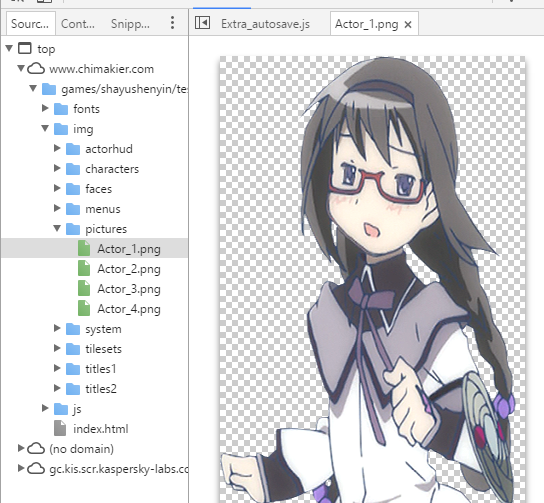Screen dimensions: 544x503
Task: Click the Actor_1.png image preview
Action: tap(372, 279)
